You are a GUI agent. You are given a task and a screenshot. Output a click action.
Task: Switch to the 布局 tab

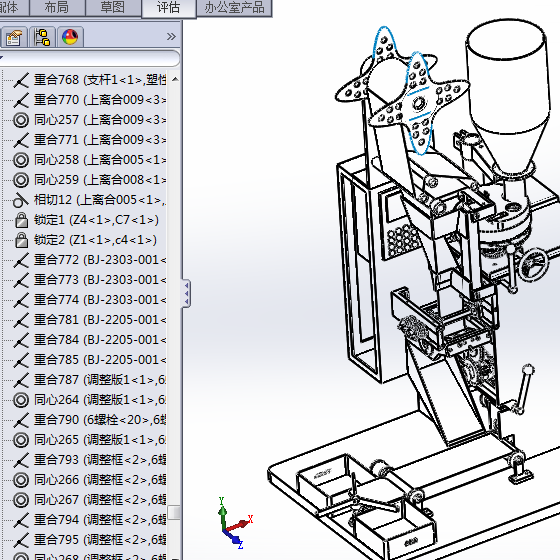click(56, 8)
